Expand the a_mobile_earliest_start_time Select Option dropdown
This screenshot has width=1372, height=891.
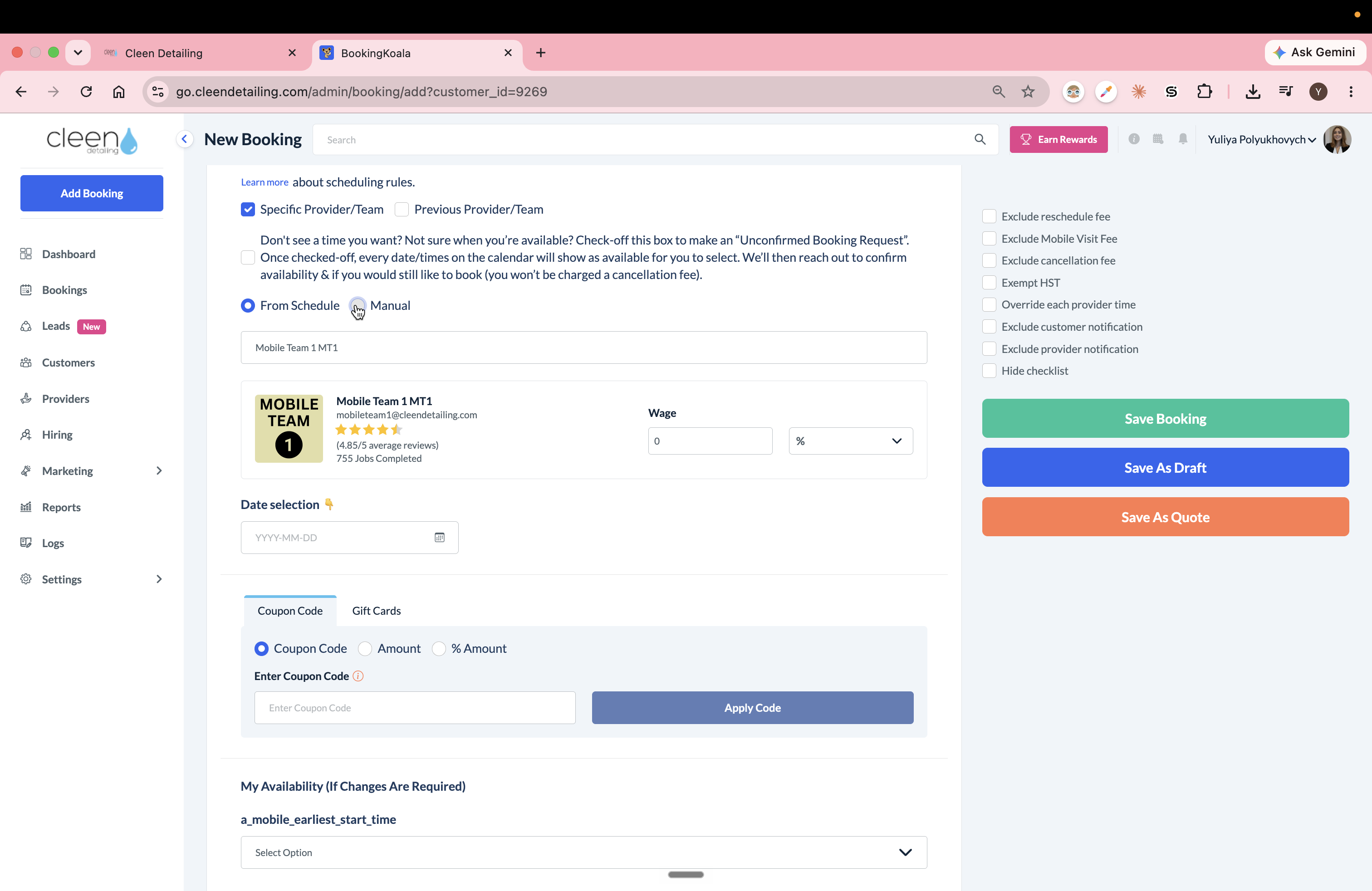pos(583,852)
